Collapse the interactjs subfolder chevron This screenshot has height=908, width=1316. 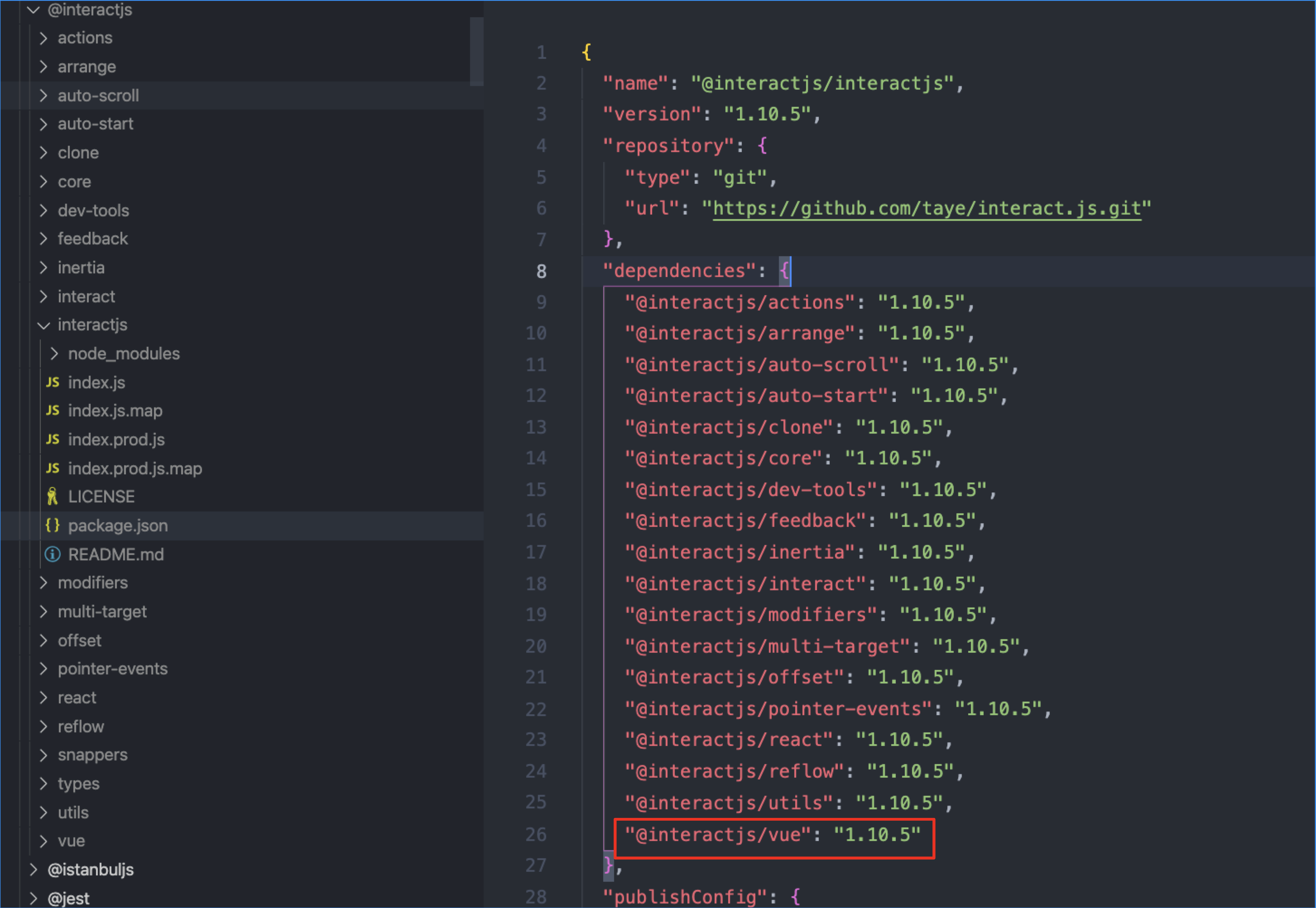[x=44, y=325]
